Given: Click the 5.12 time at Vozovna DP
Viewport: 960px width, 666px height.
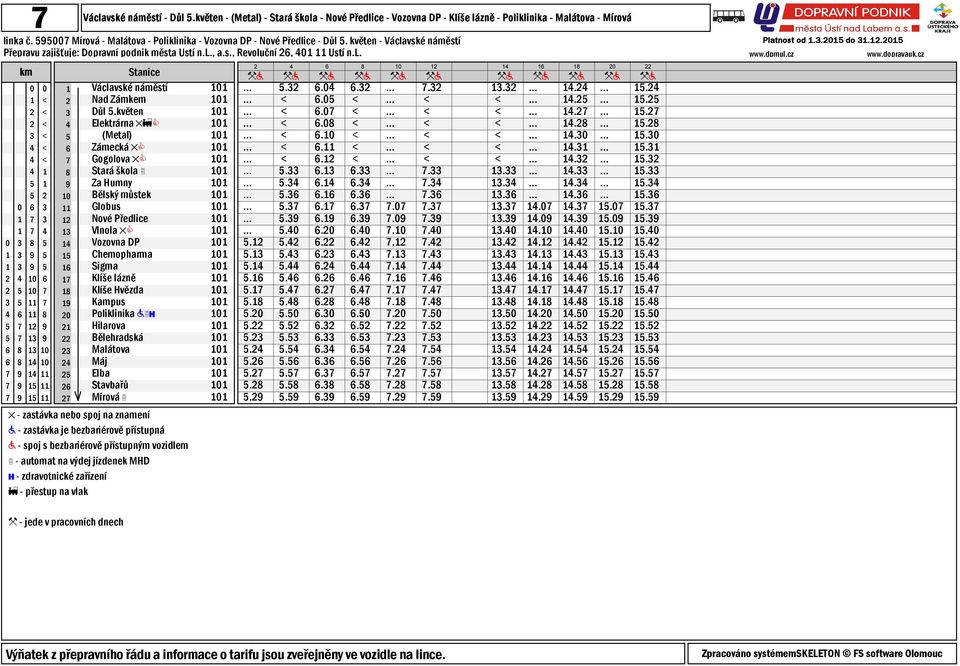Looking at the screenshot, I should coord(253,242).
